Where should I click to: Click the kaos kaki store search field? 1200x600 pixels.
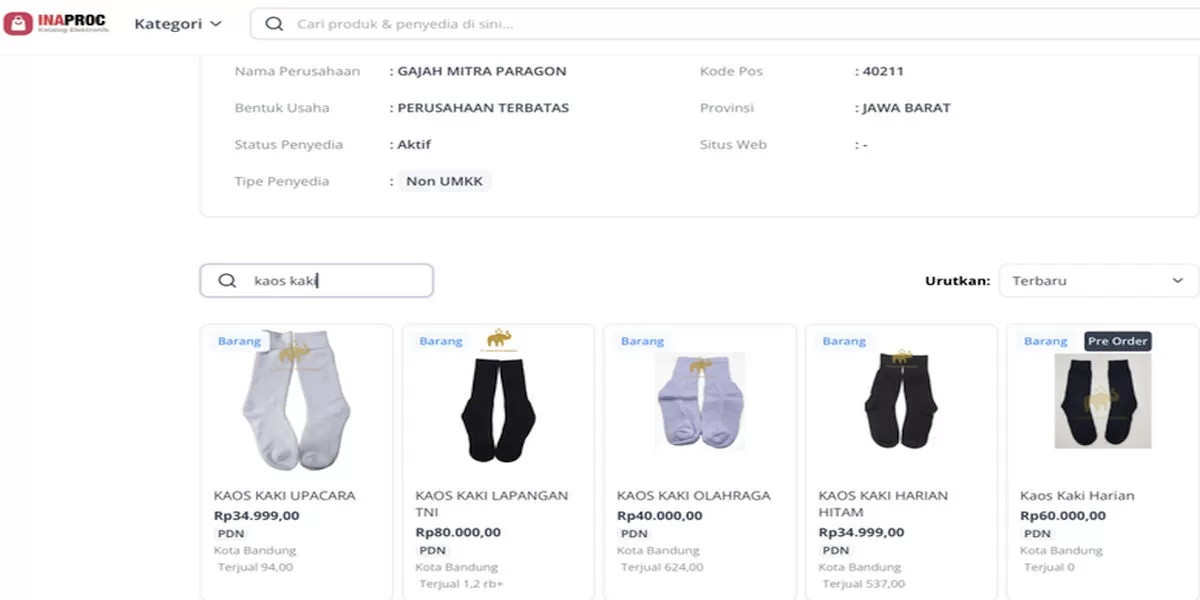coord(317,281)
